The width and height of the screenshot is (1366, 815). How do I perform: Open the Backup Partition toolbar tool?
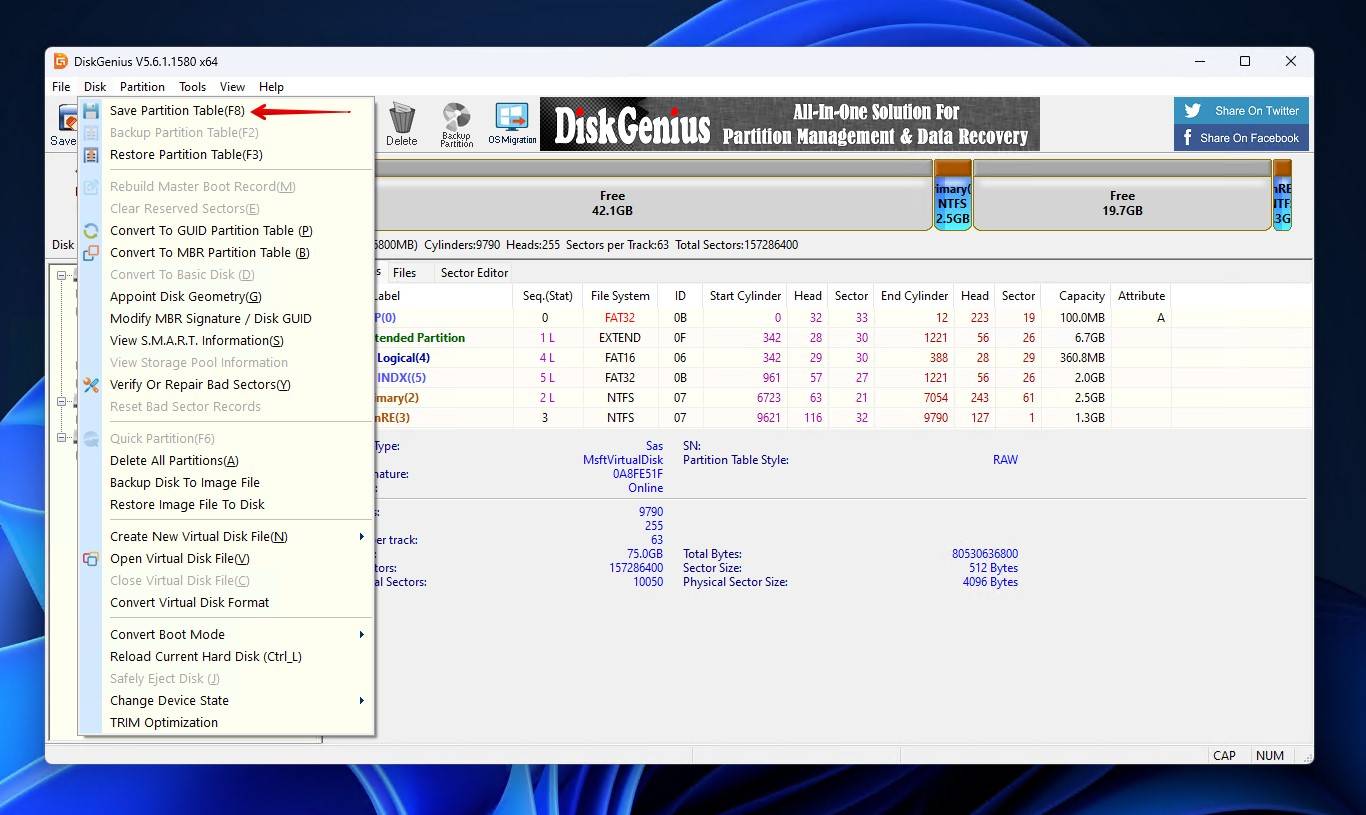(456, 125)
